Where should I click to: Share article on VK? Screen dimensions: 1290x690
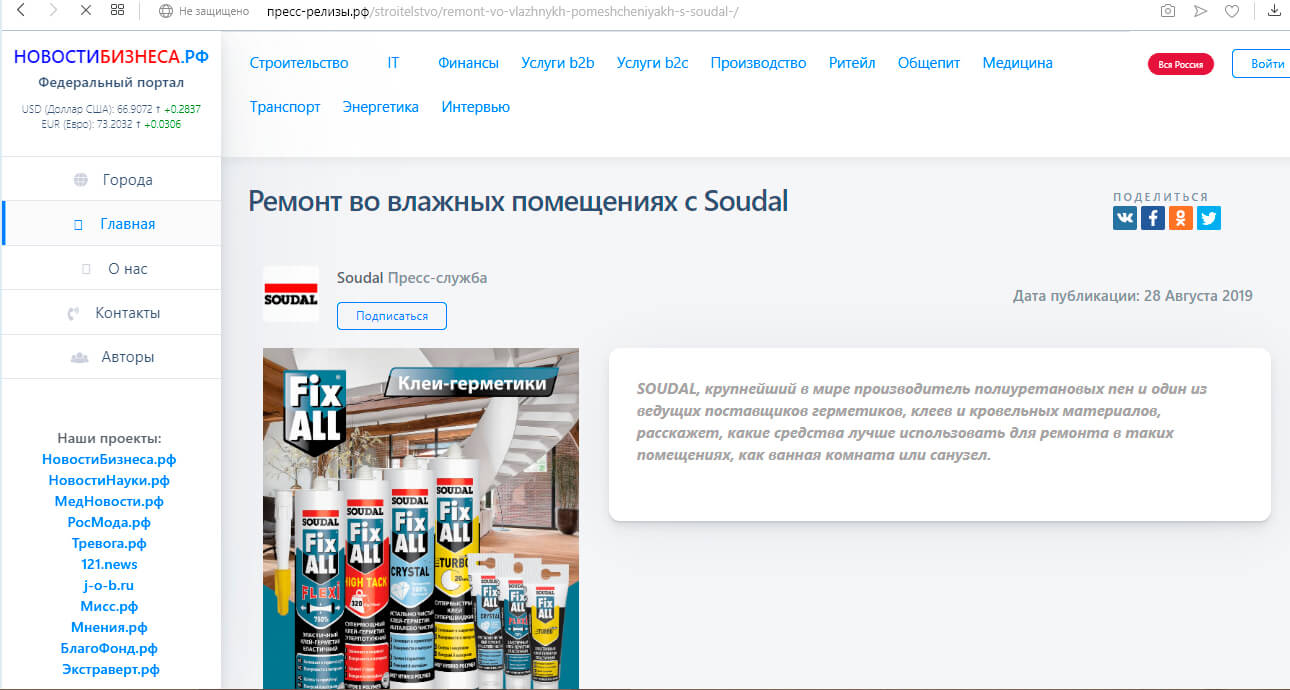pos(1125,218)
